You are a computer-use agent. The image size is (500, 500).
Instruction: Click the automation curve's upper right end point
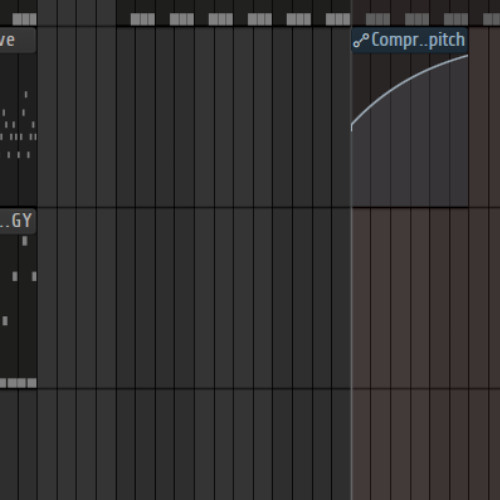(467, 56)
